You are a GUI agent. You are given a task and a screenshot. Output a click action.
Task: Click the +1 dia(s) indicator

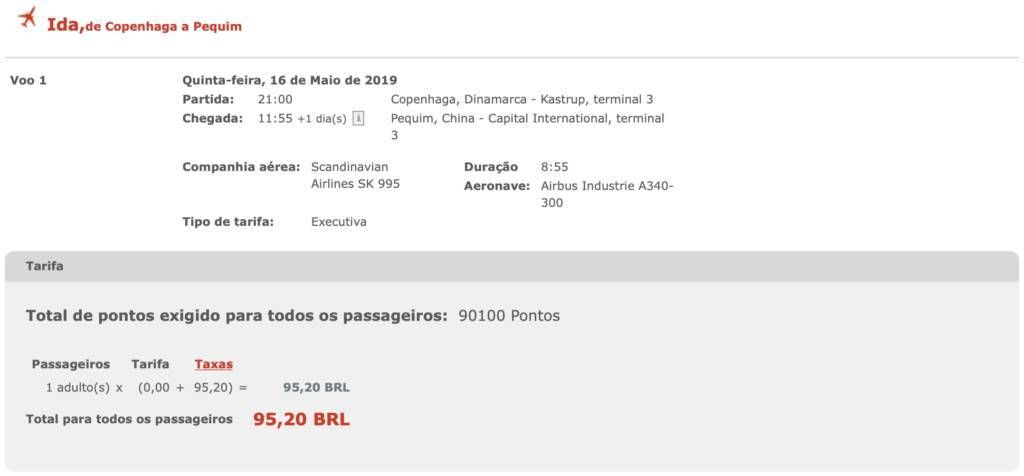(x=321, y=119)
